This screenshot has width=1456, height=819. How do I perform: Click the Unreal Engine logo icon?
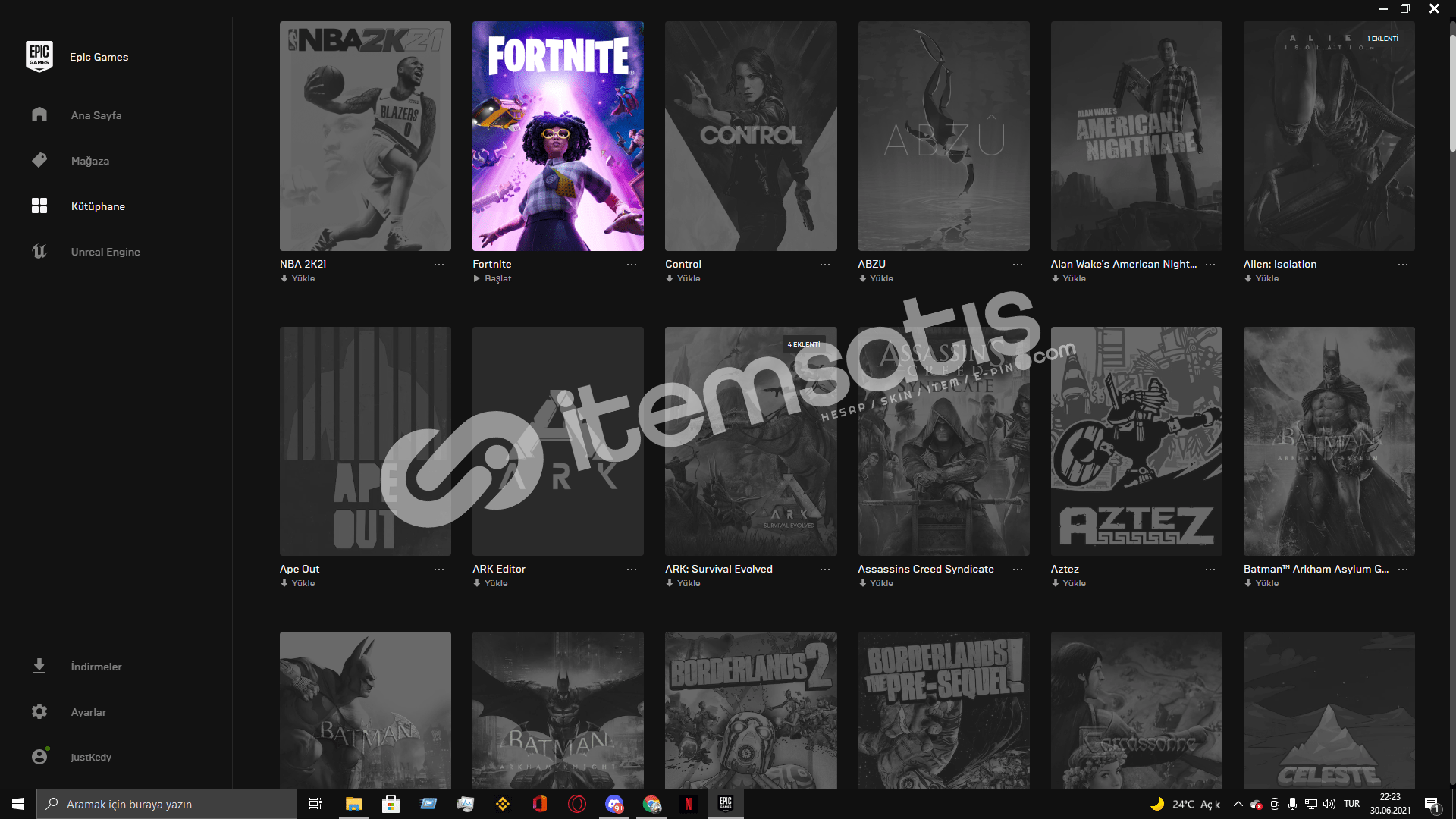coord(39,251)
